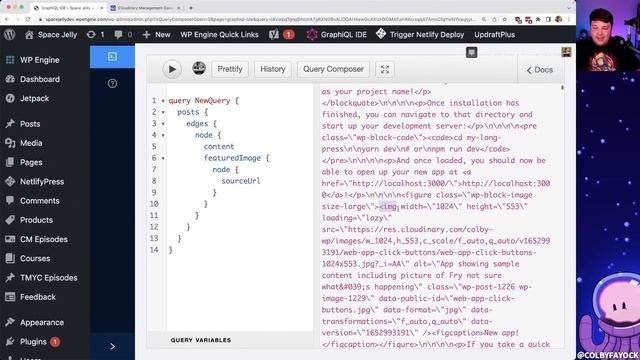This screenshot has width=640, height=360.
Task: Prettify the query
Action: tap(230, 69)
